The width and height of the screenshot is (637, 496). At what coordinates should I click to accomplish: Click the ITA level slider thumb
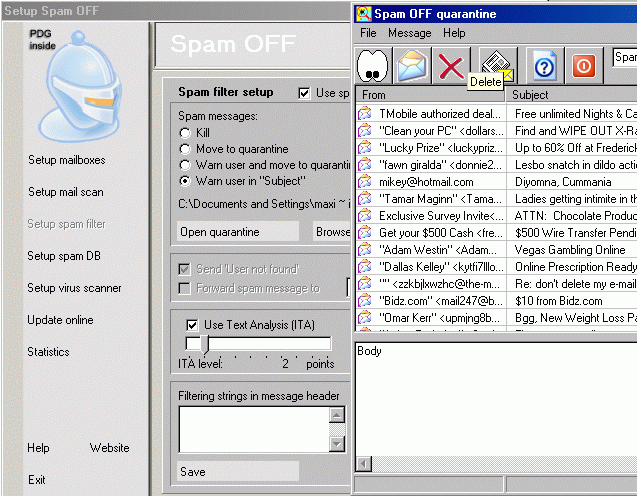coord(204,344)
